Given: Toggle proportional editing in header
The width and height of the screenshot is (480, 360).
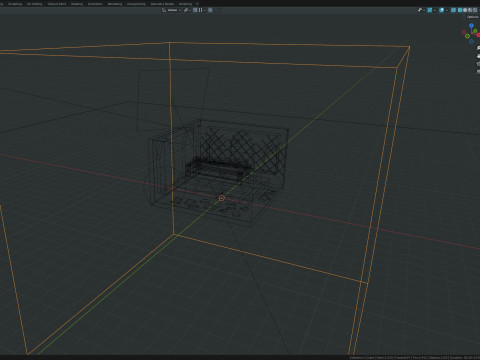Looking at the screenshot, I should (x=210, y=10).
